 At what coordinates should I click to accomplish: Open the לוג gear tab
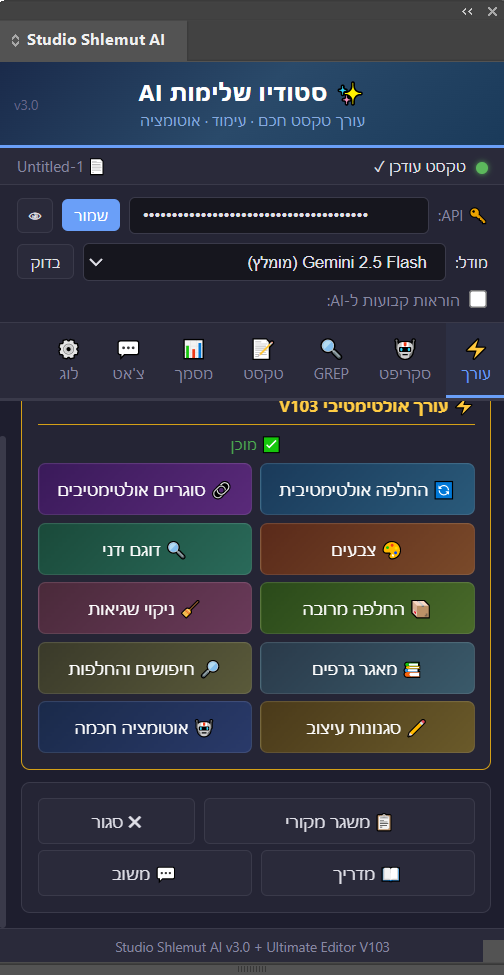[68, 360]
